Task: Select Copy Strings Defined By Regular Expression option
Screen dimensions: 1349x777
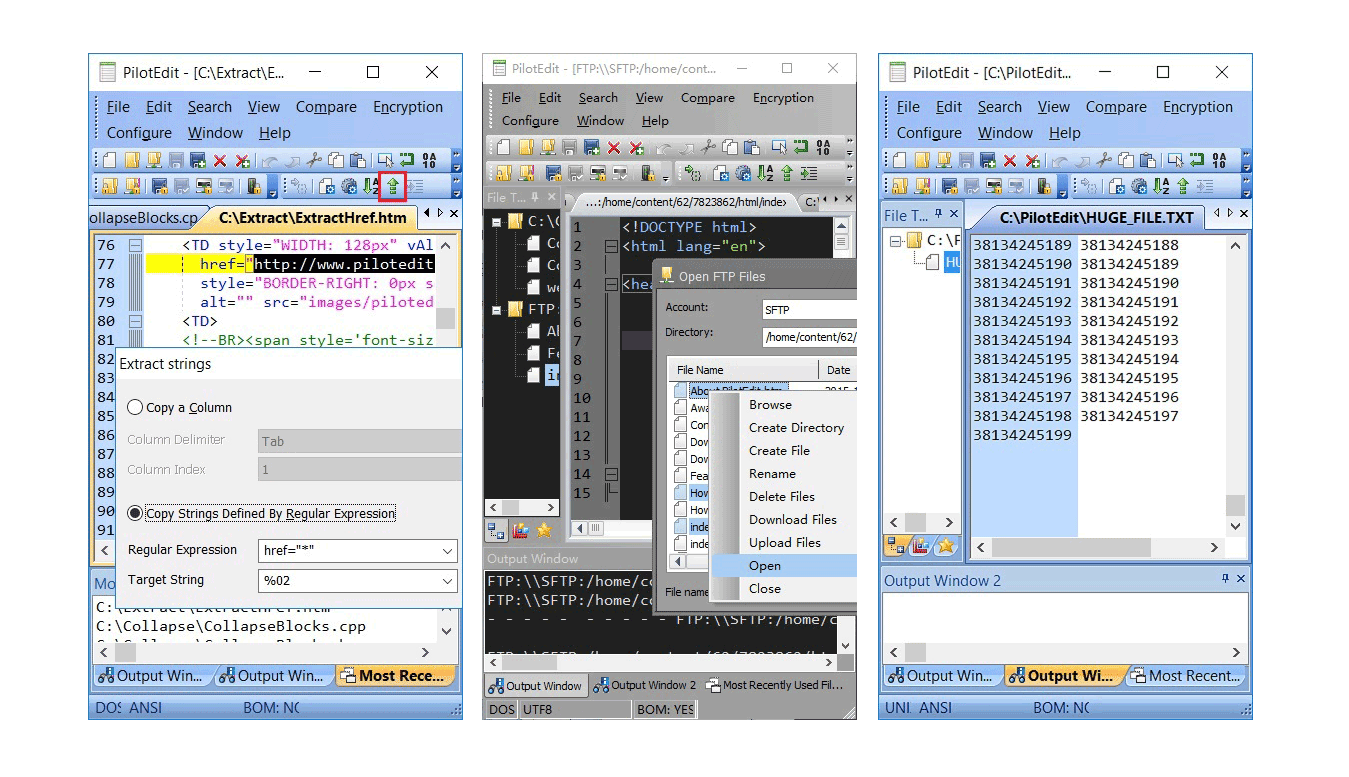Action: point(135,513)
